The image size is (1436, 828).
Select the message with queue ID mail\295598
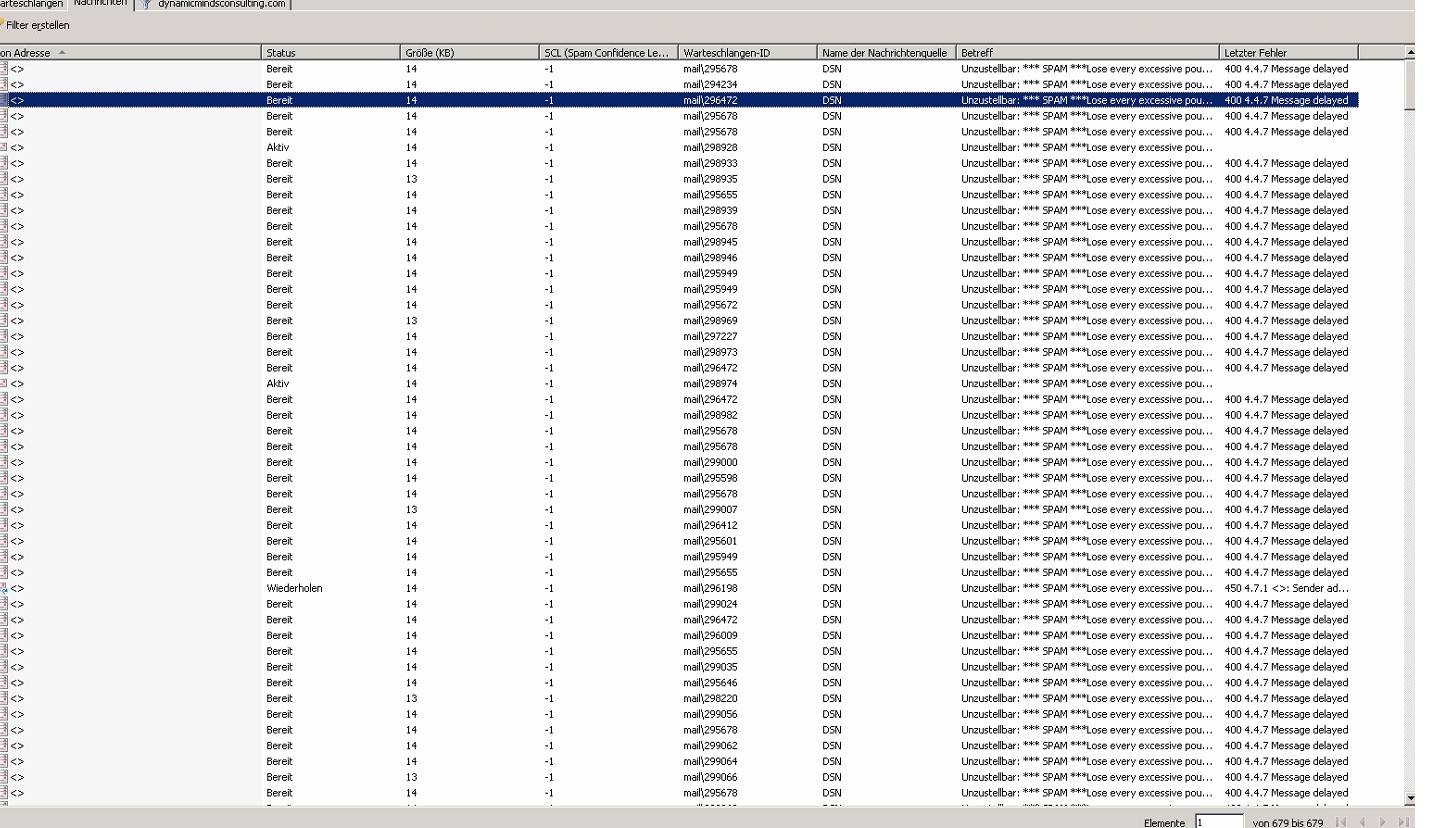pyautogui.click(x=680, y=478)
